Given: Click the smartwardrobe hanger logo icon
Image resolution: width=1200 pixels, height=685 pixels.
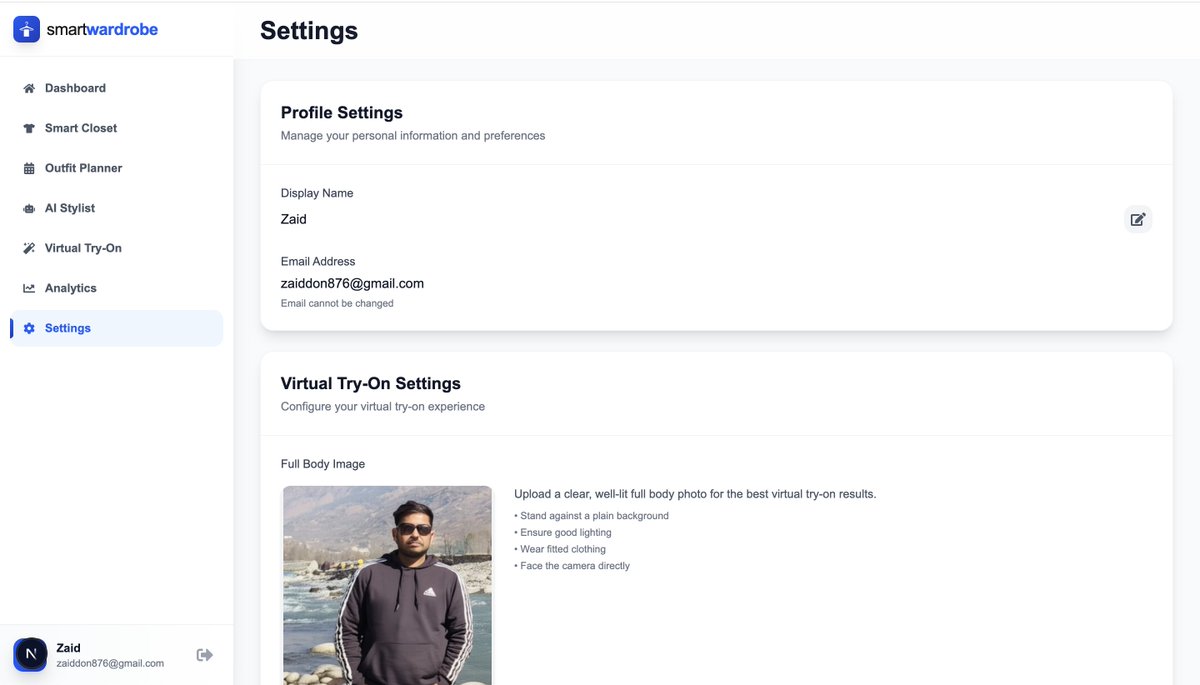Looking at the screenshot, I should pyautogui.click(x=26, y=30).
